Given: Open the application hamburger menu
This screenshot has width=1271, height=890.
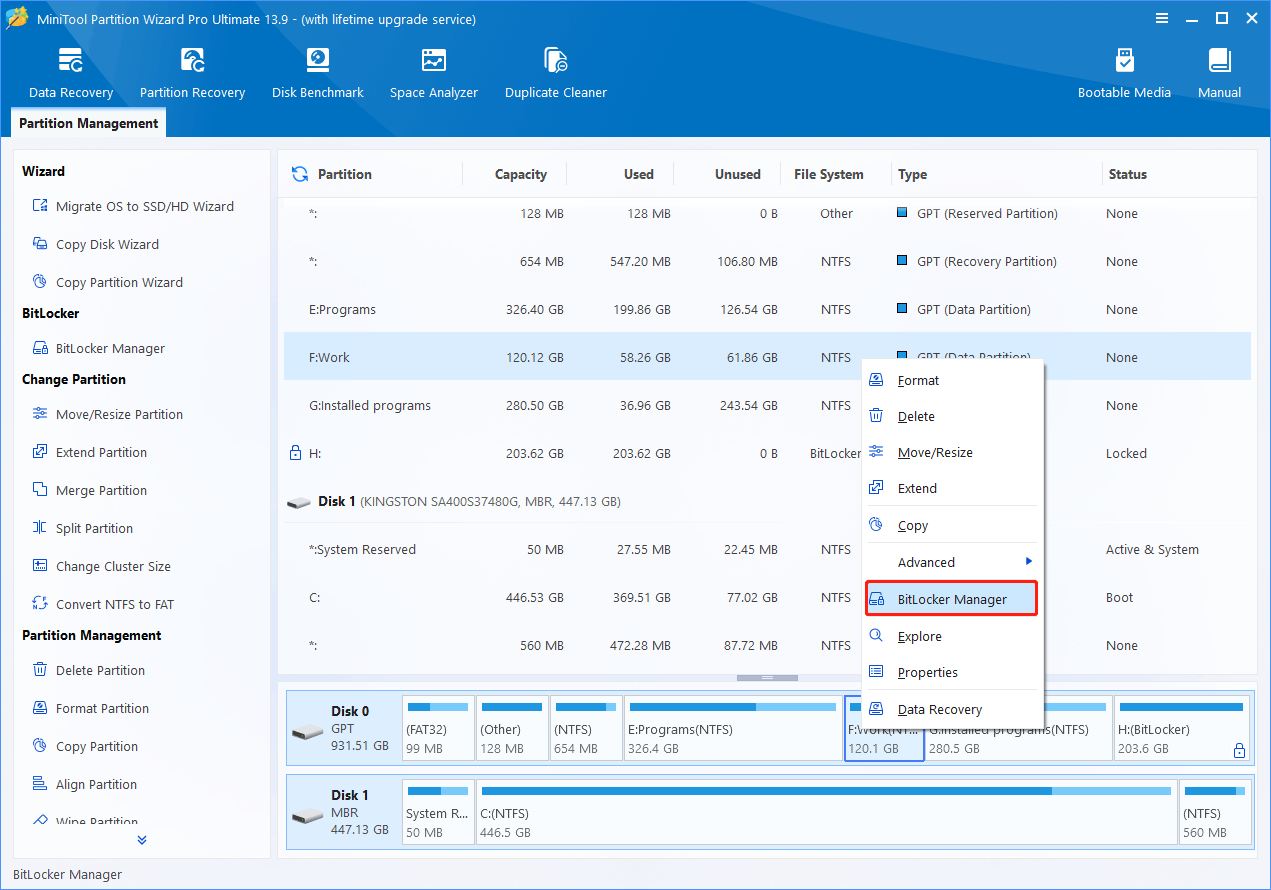Looking at the screenshot, I should pos(1161,18).
